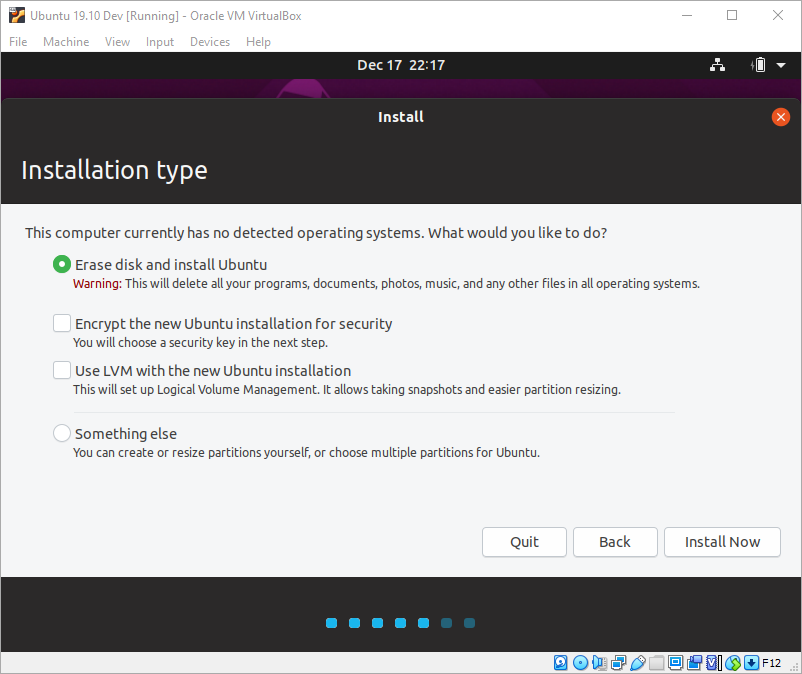The width and height of the screenshot is (802, 674).
Task: Click the VirtualBox app icon in title bar
Action: tap(17, 15)
